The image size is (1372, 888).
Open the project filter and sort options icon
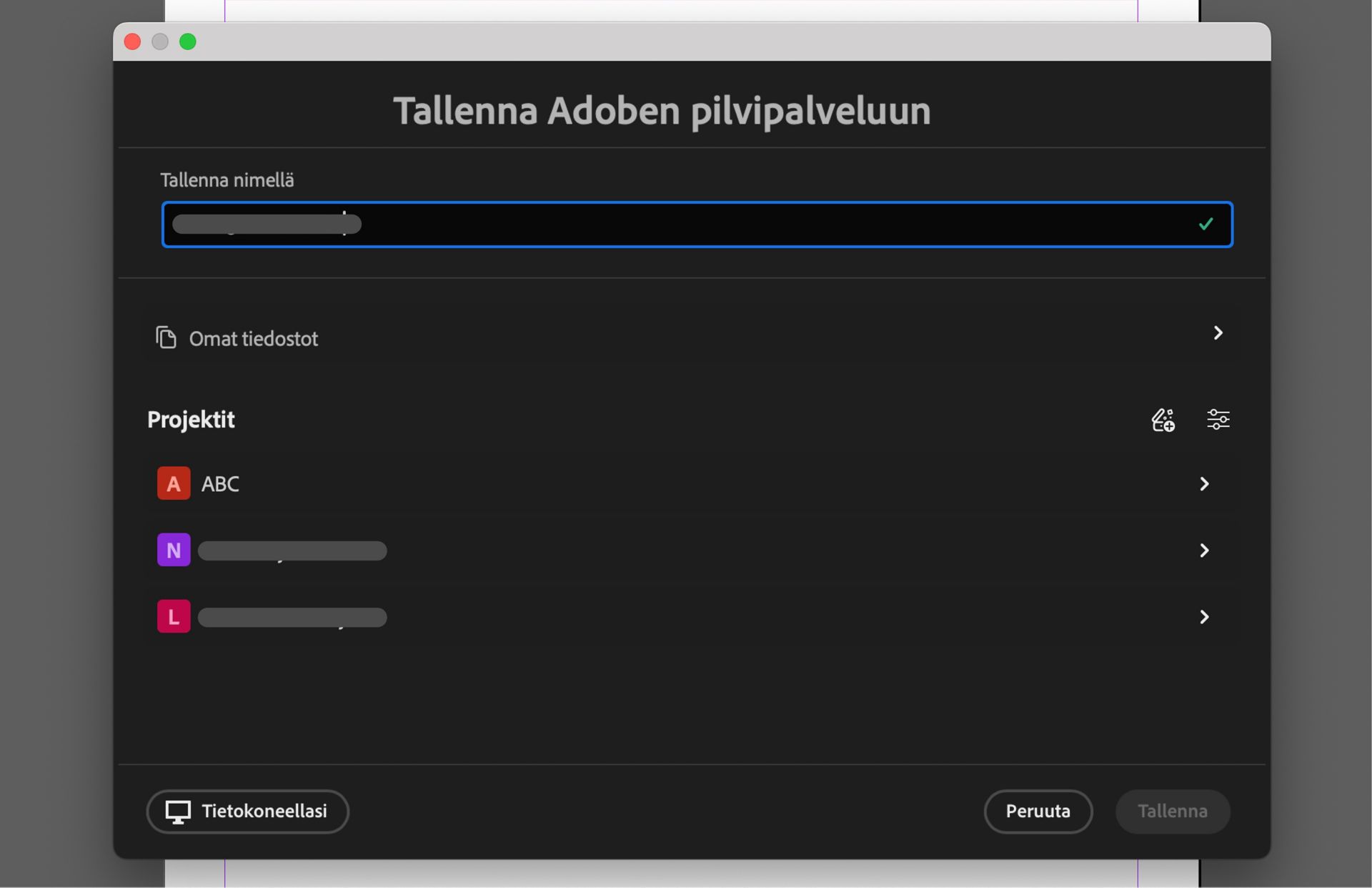click(1218, 420)
